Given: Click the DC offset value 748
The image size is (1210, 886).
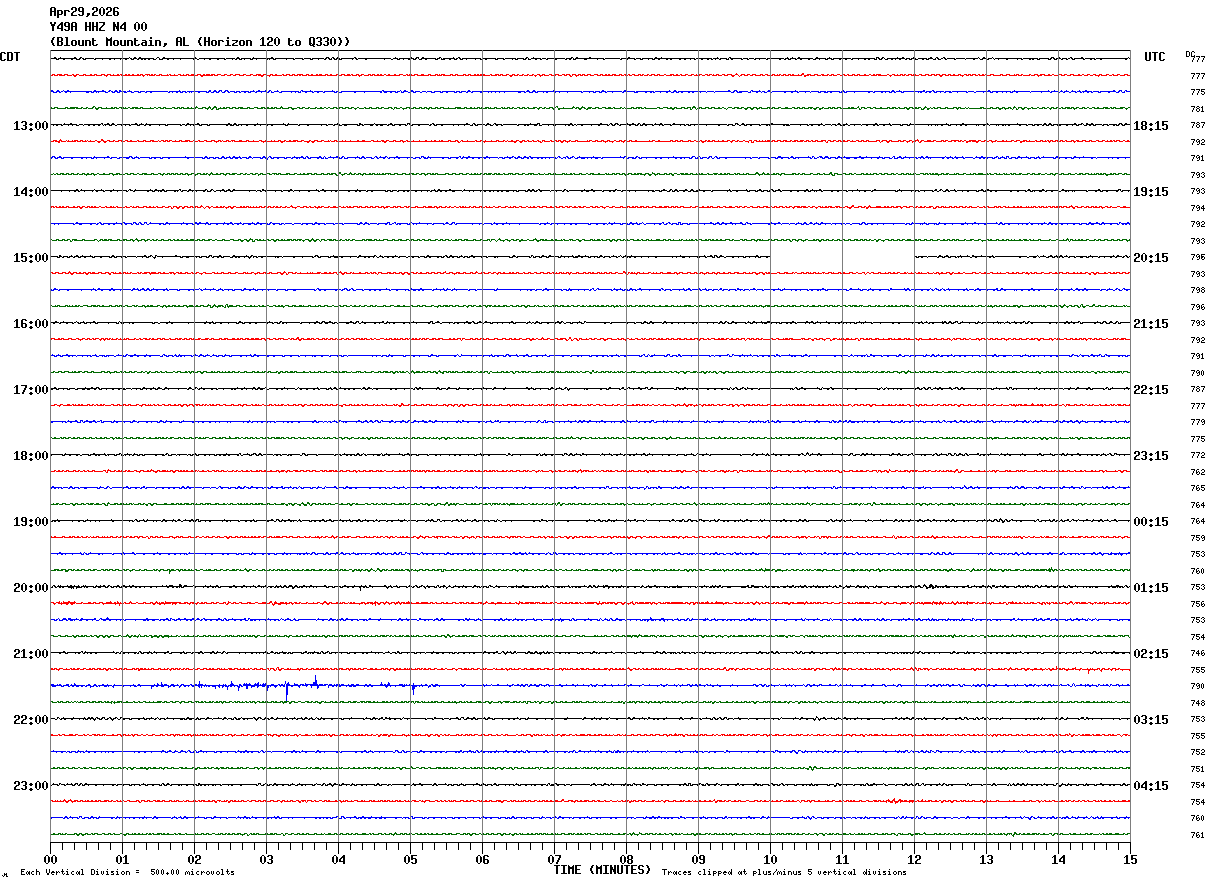Looking at the screenshot, I should coord(1197,703).
